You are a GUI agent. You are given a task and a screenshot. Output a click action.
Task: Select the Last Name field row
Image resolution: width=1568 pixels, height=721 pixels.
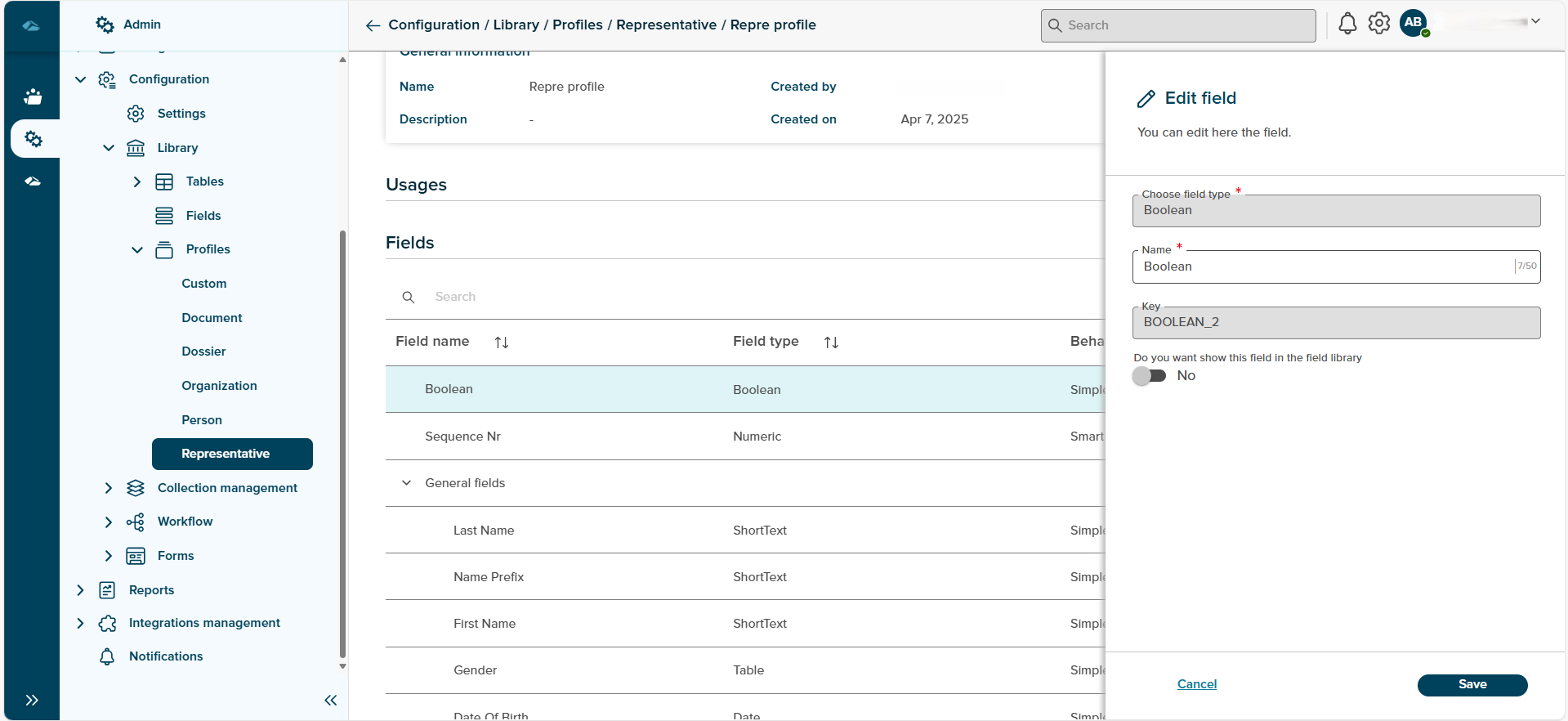[745, 531]
